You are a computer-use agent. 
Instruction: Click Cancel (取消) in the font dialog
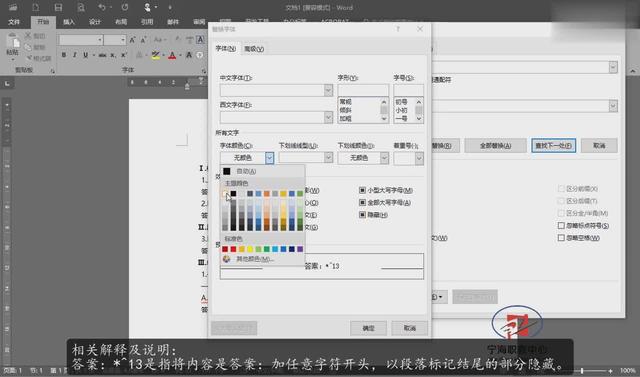click(x=409, y=328)
